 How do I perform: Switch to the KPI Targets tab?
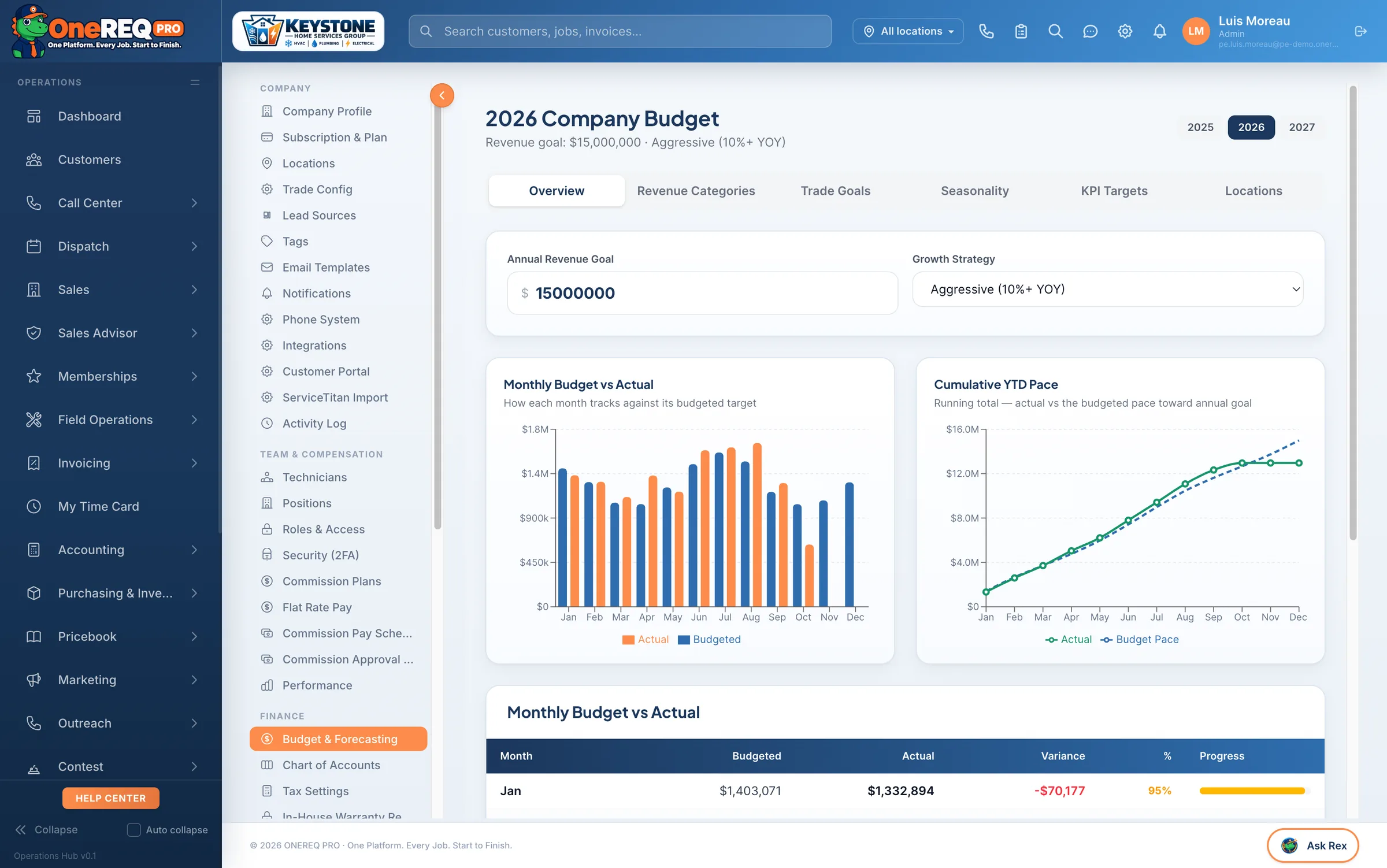[1114, 191]
